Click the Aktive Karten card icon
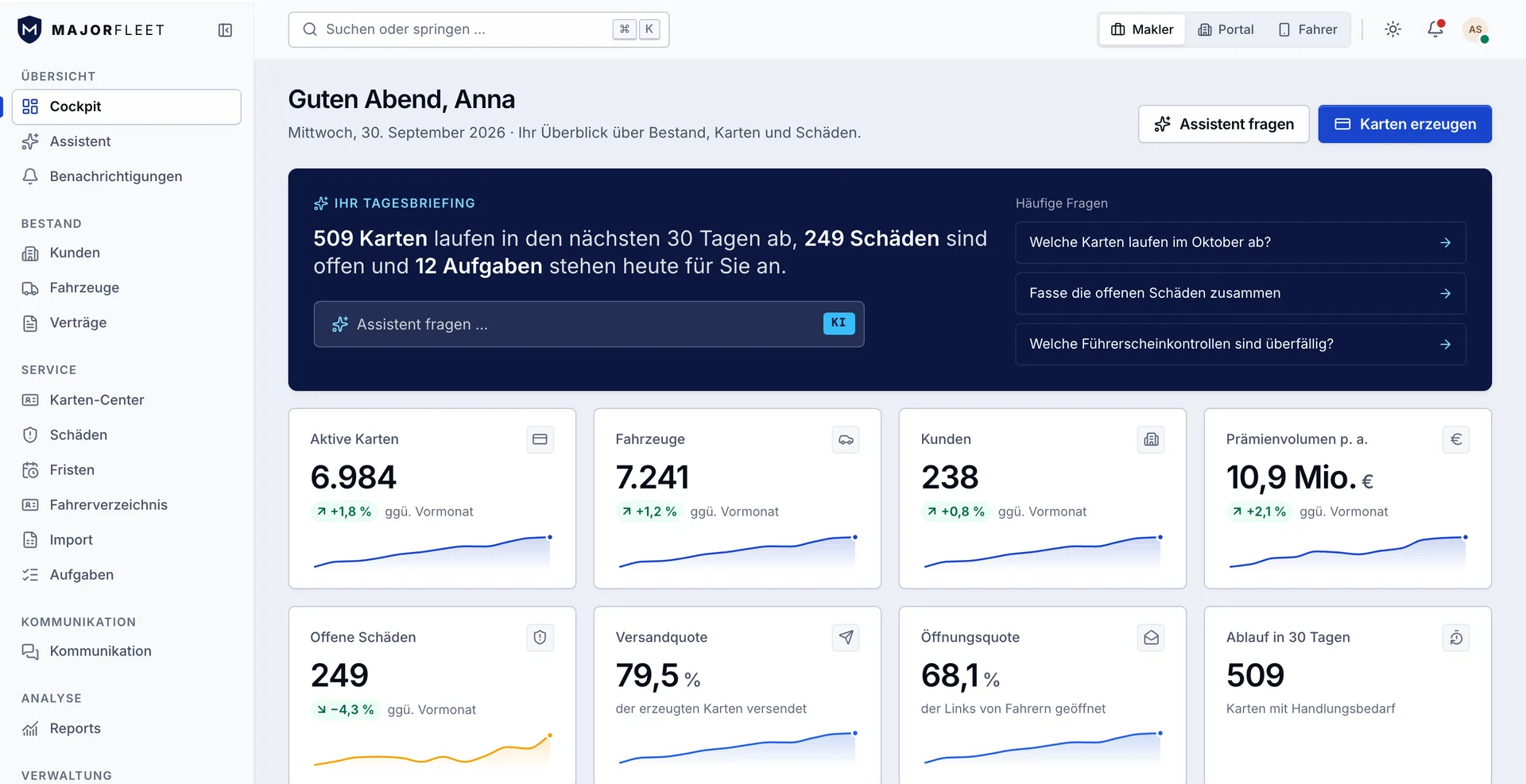This screenshot has width=1526, height=784. (x=540, y=439)
